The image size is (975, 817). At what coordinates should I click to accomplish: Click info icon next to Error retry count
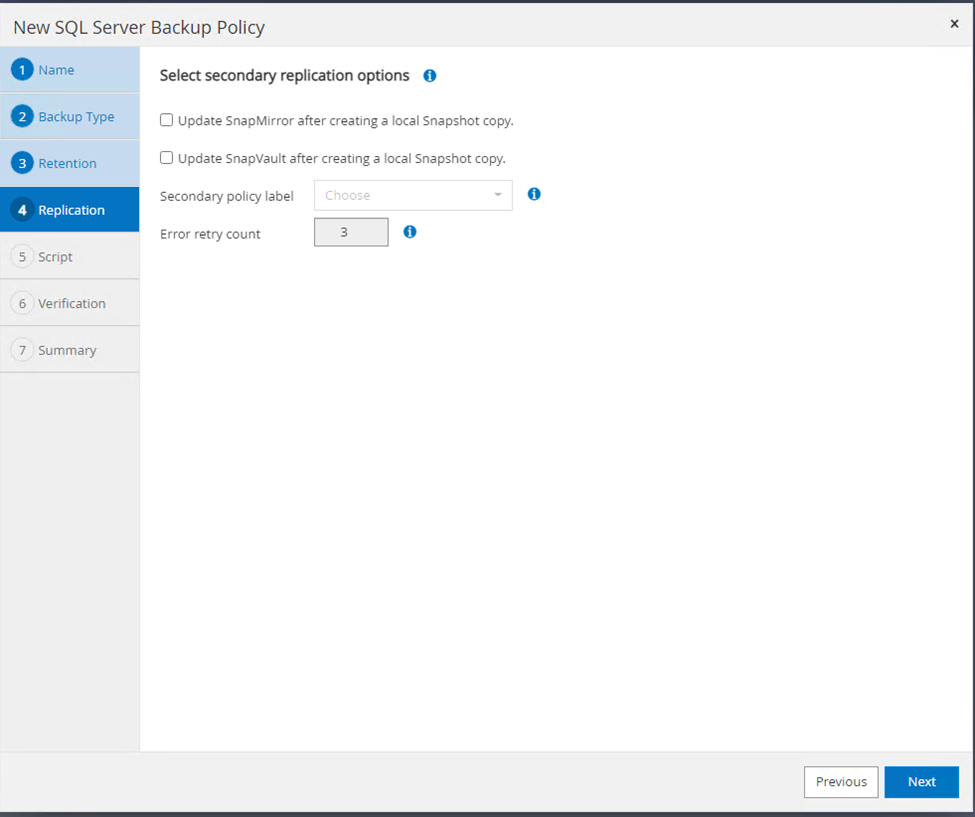(409, 232)
